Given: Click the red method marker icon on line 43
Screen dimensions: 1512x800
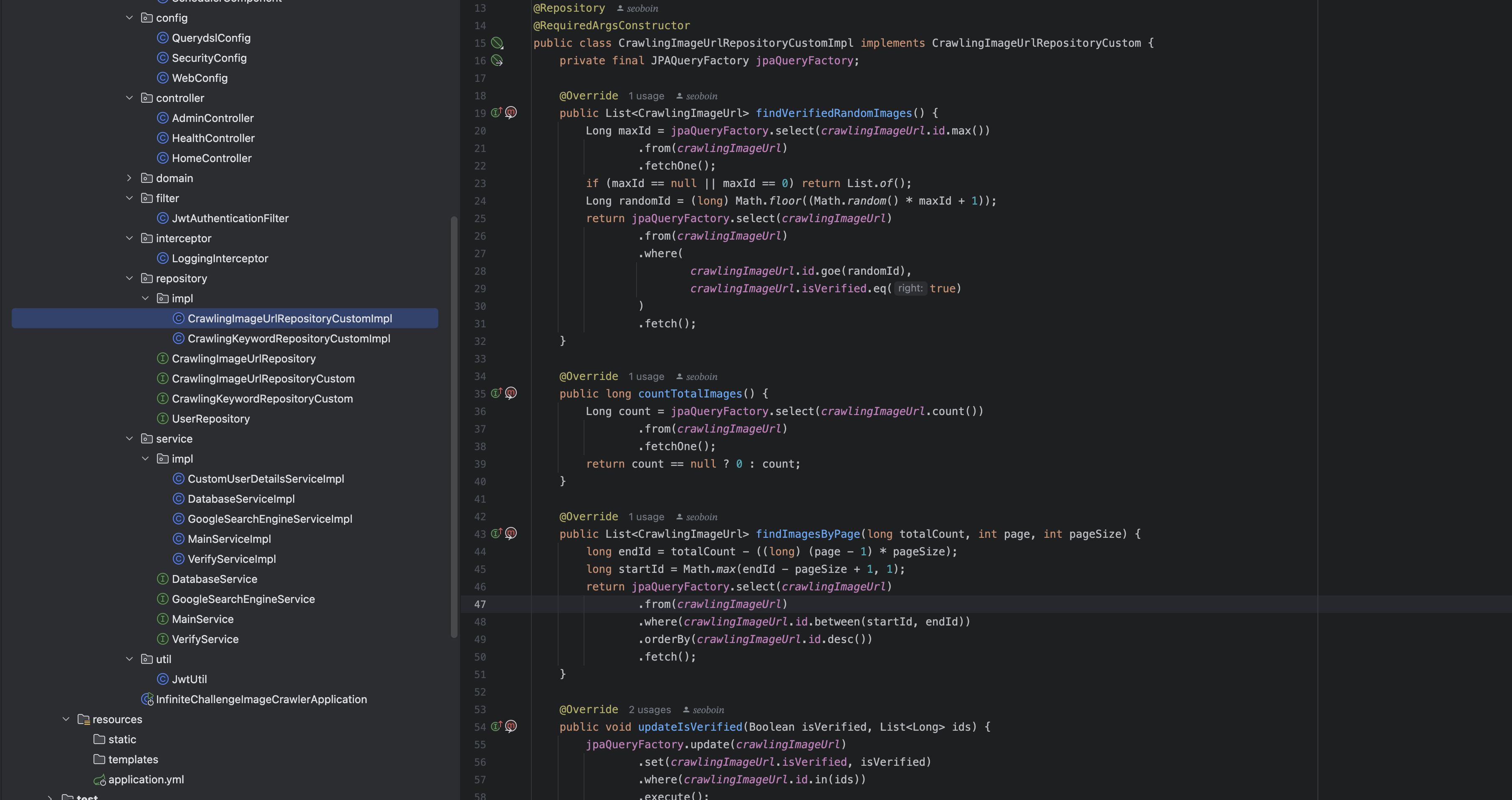Looking at the screenshot, I should [511, 534].
